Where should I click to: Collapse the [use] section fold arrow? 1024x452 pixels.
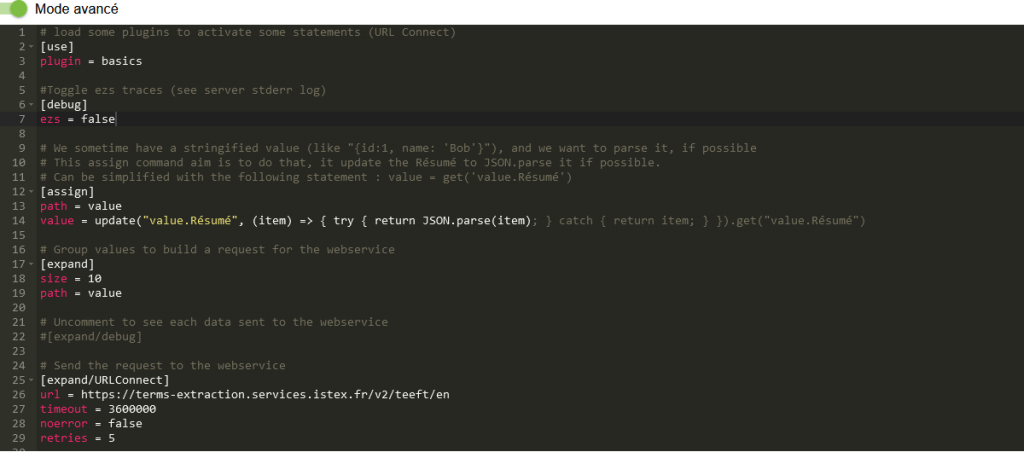tap(32, 47)
